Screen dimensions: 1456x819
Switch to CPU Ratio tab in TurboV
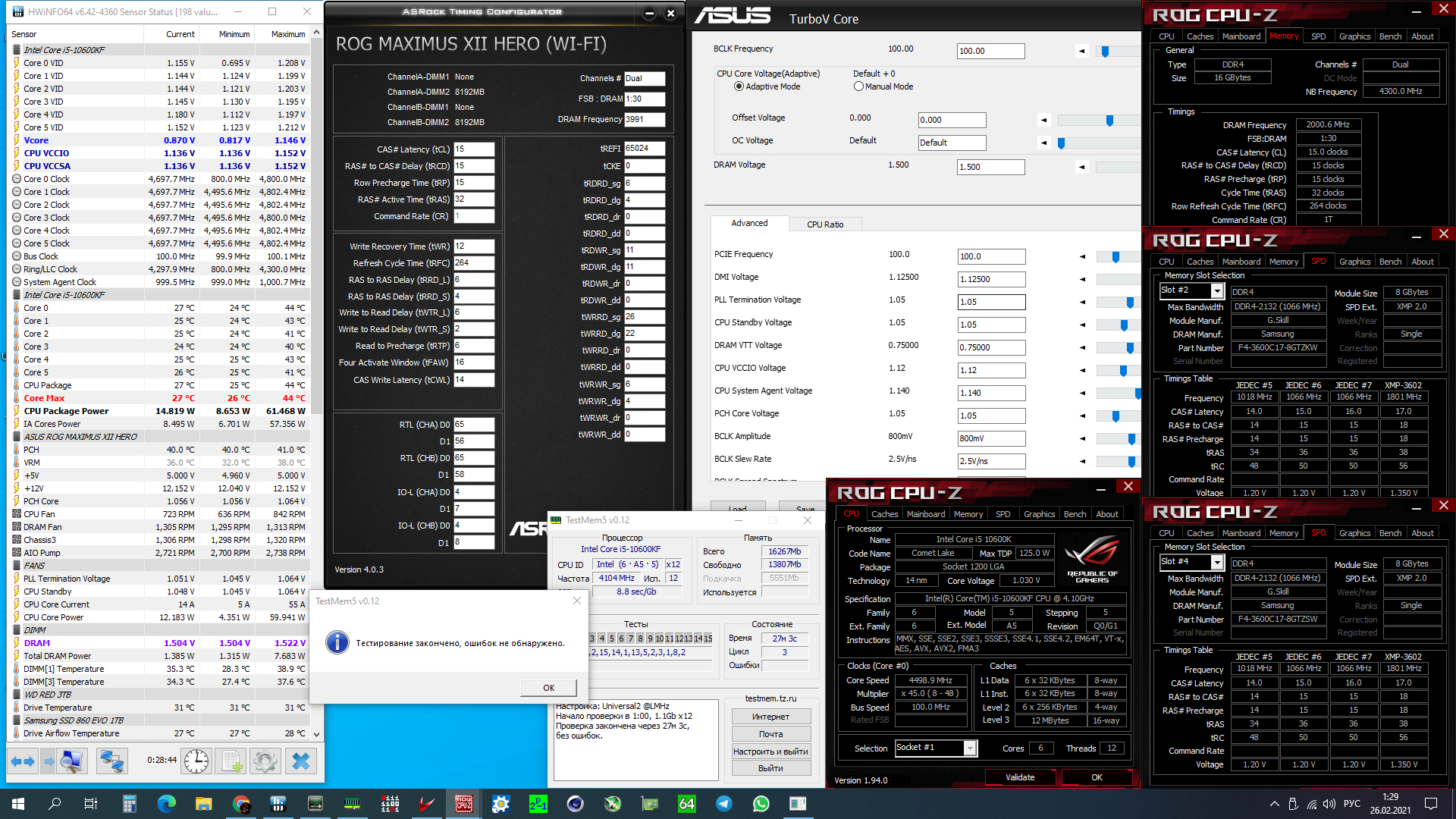[x=825, y=224]
